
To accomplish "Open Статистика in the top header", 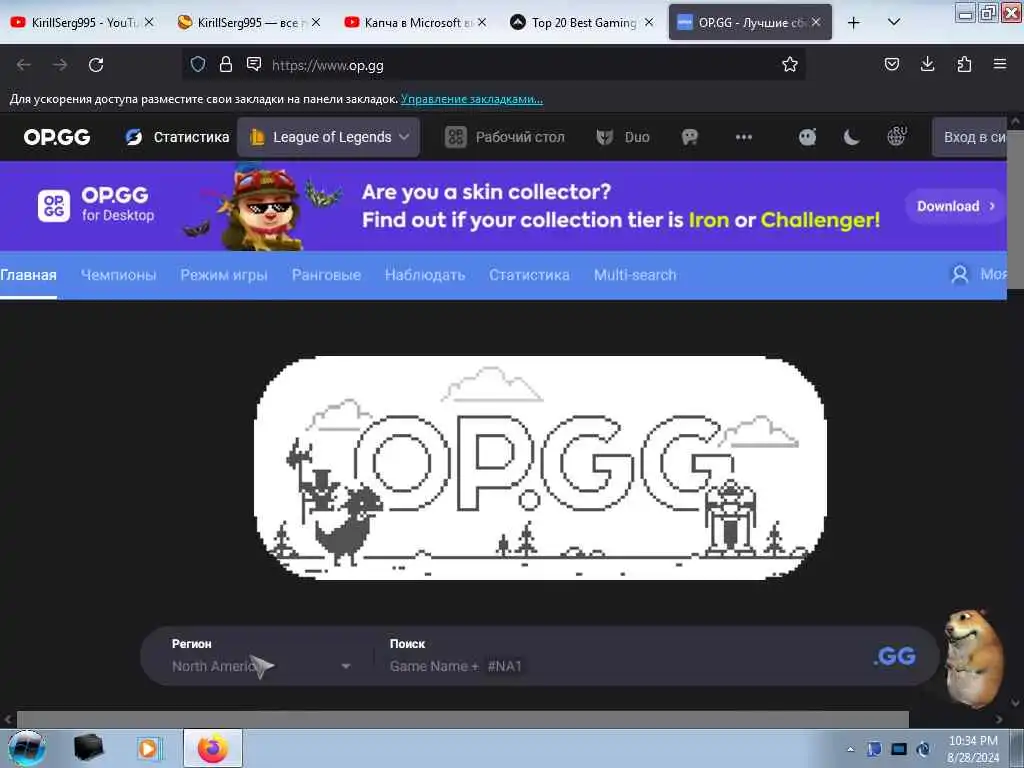I will (x=178, y=137).
